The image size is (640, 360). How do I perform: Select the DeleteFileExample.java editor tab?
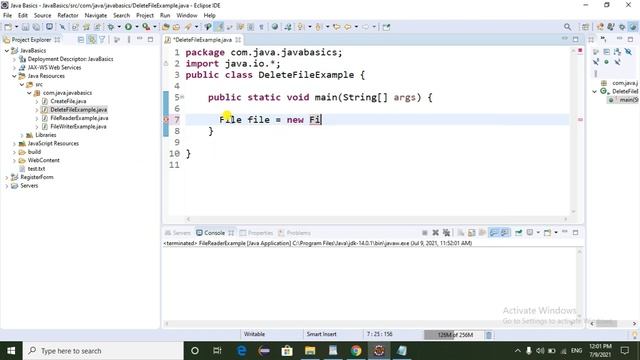point(202,40)
